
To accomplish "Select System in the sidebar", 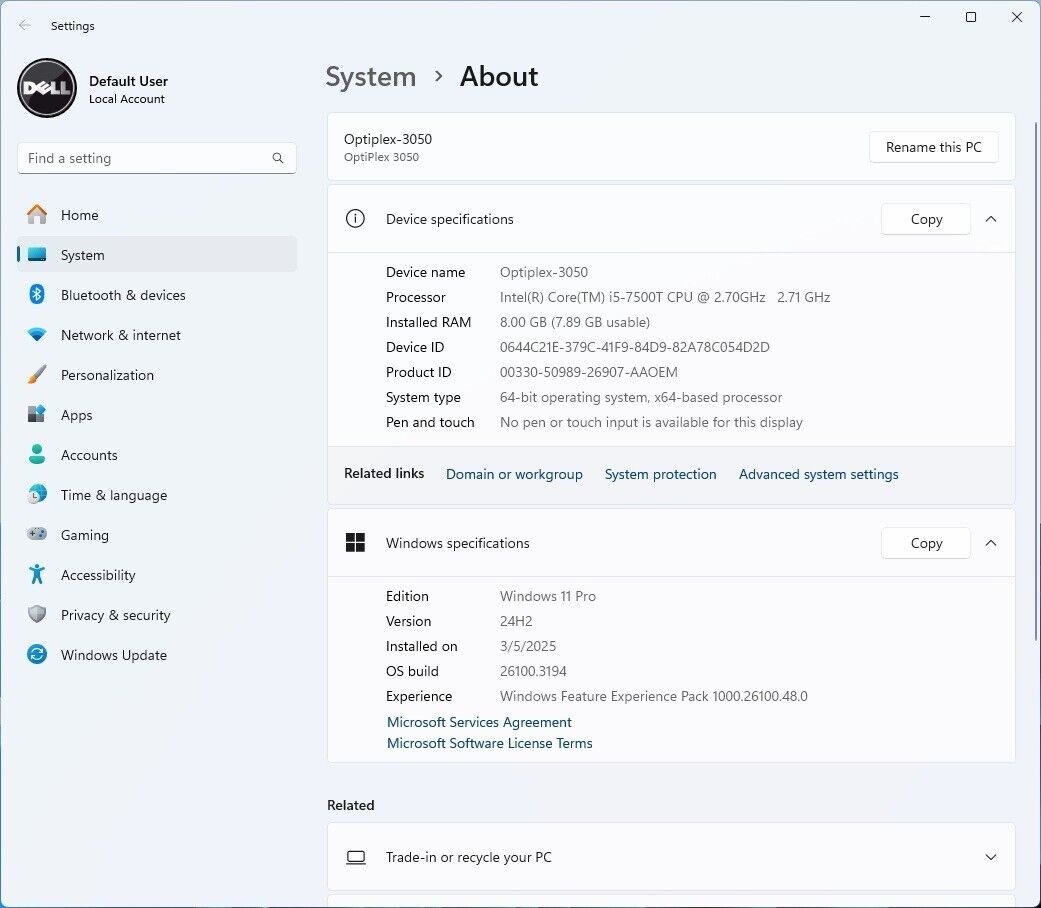I will click(157, 254).
